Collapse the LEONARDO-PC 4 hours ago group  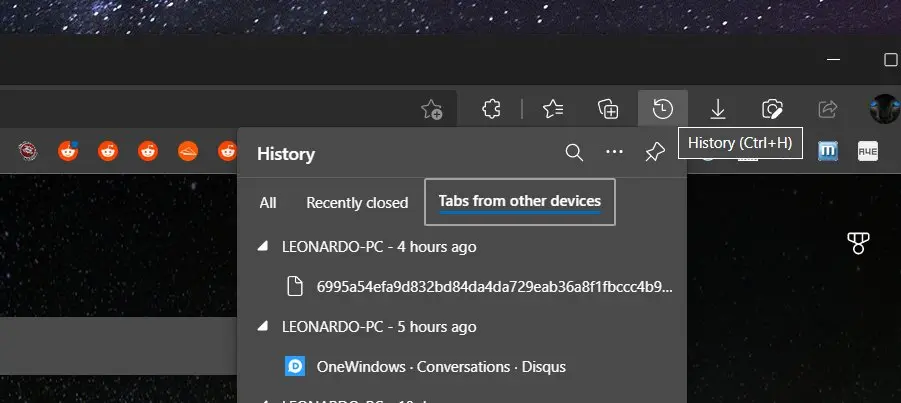263,246
